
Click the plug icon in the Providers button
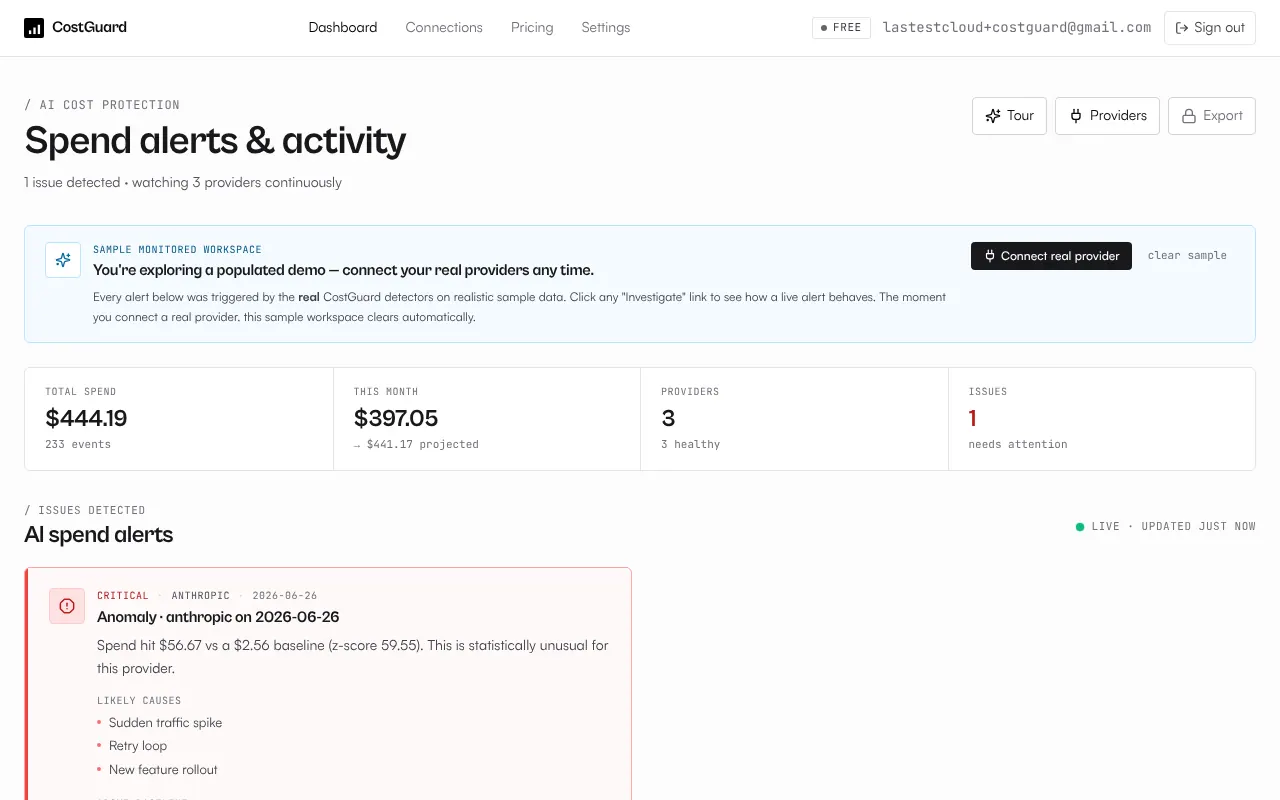coord(1076,116)
